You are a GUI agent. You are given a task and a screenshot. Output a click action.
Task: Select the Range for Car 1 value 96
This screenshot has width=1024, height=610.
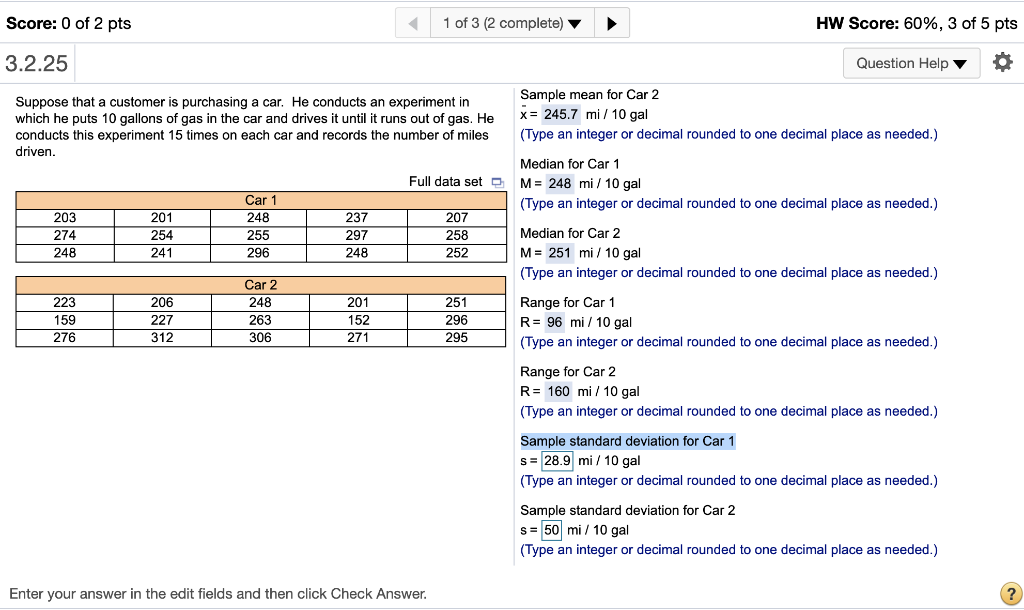pyautogui.click(x=554, y=322)
